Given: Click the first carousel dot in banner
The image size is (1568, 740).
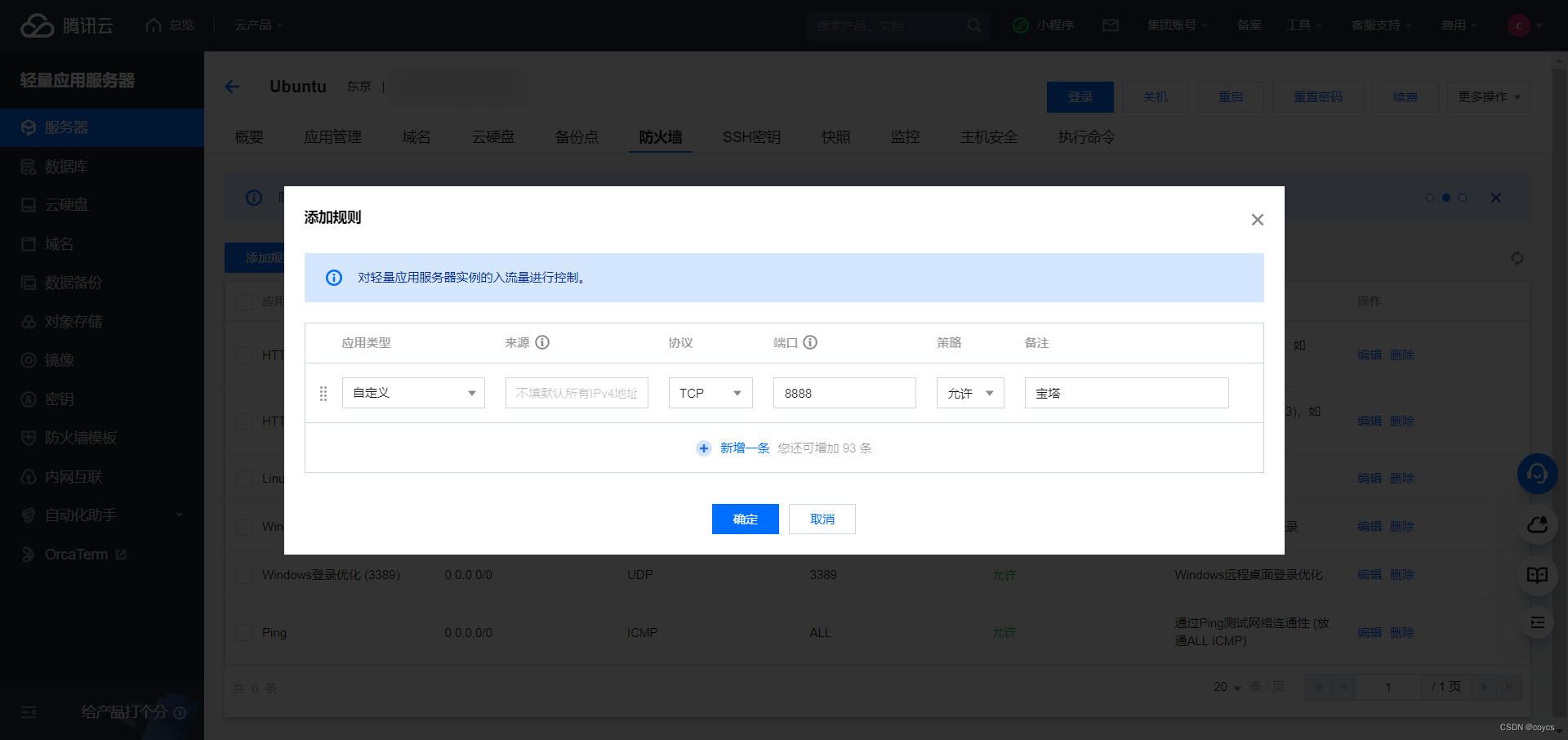Looking at the screenshot, I should (1430, 198).
